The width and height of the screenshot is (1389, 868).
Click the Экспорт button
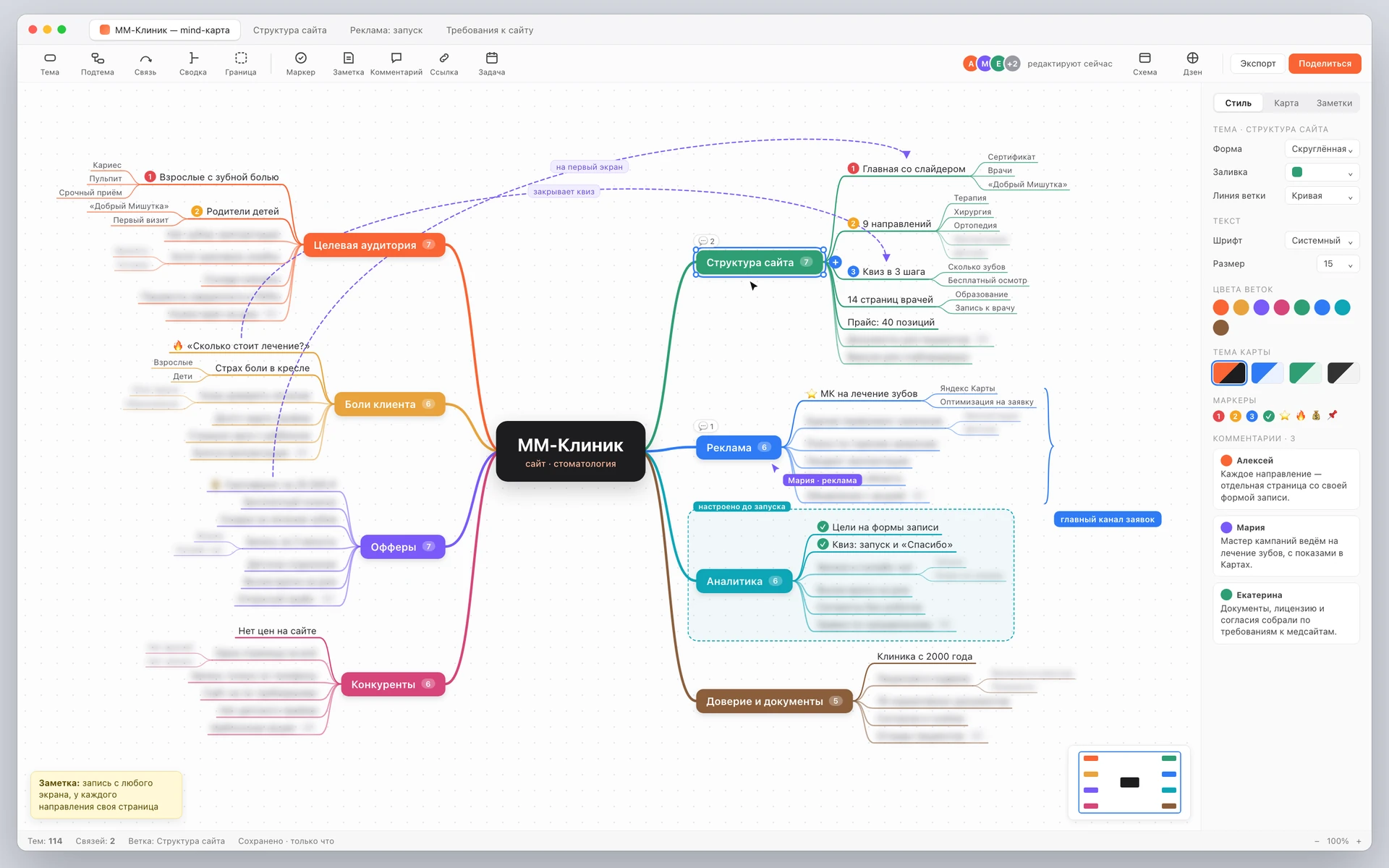(1258, 64)
